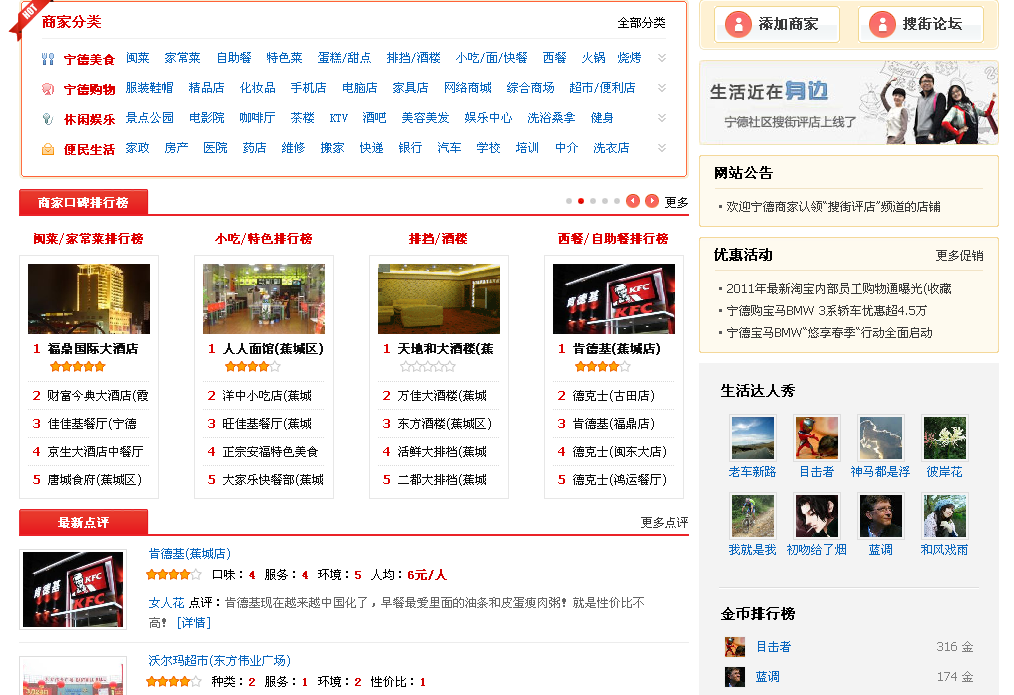The image size is (1014, 695).
Task: Select the second carousel dot
Action: click(581, 201)
